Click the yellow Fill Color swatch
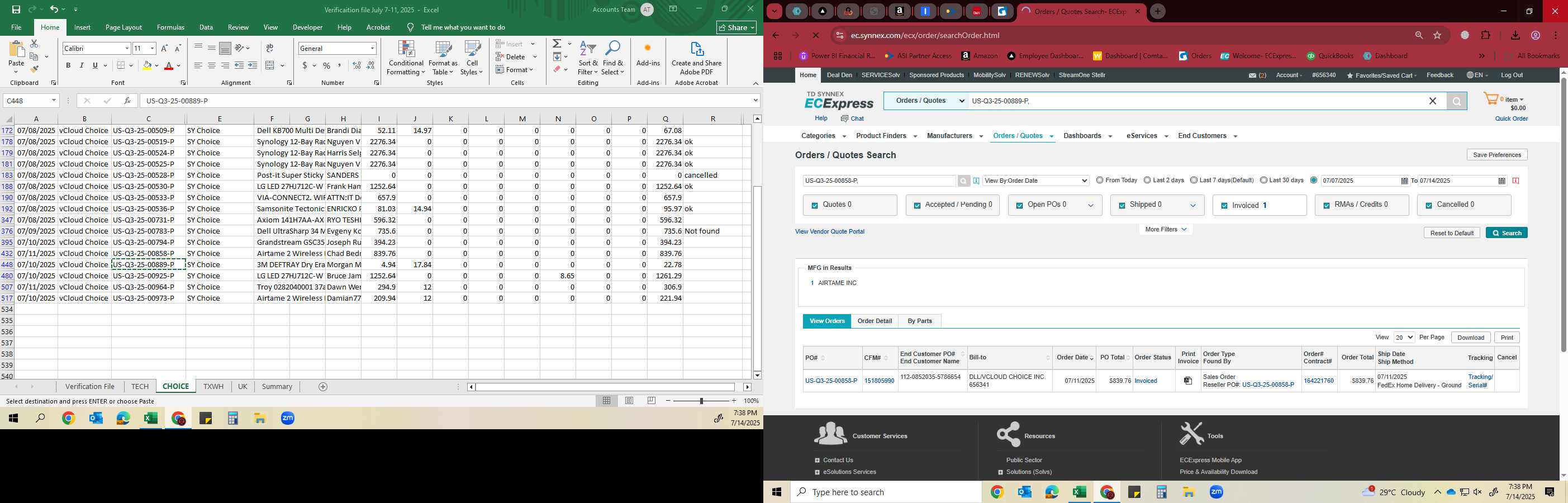This screenshot has width=1568, height=503. (147, 66)
